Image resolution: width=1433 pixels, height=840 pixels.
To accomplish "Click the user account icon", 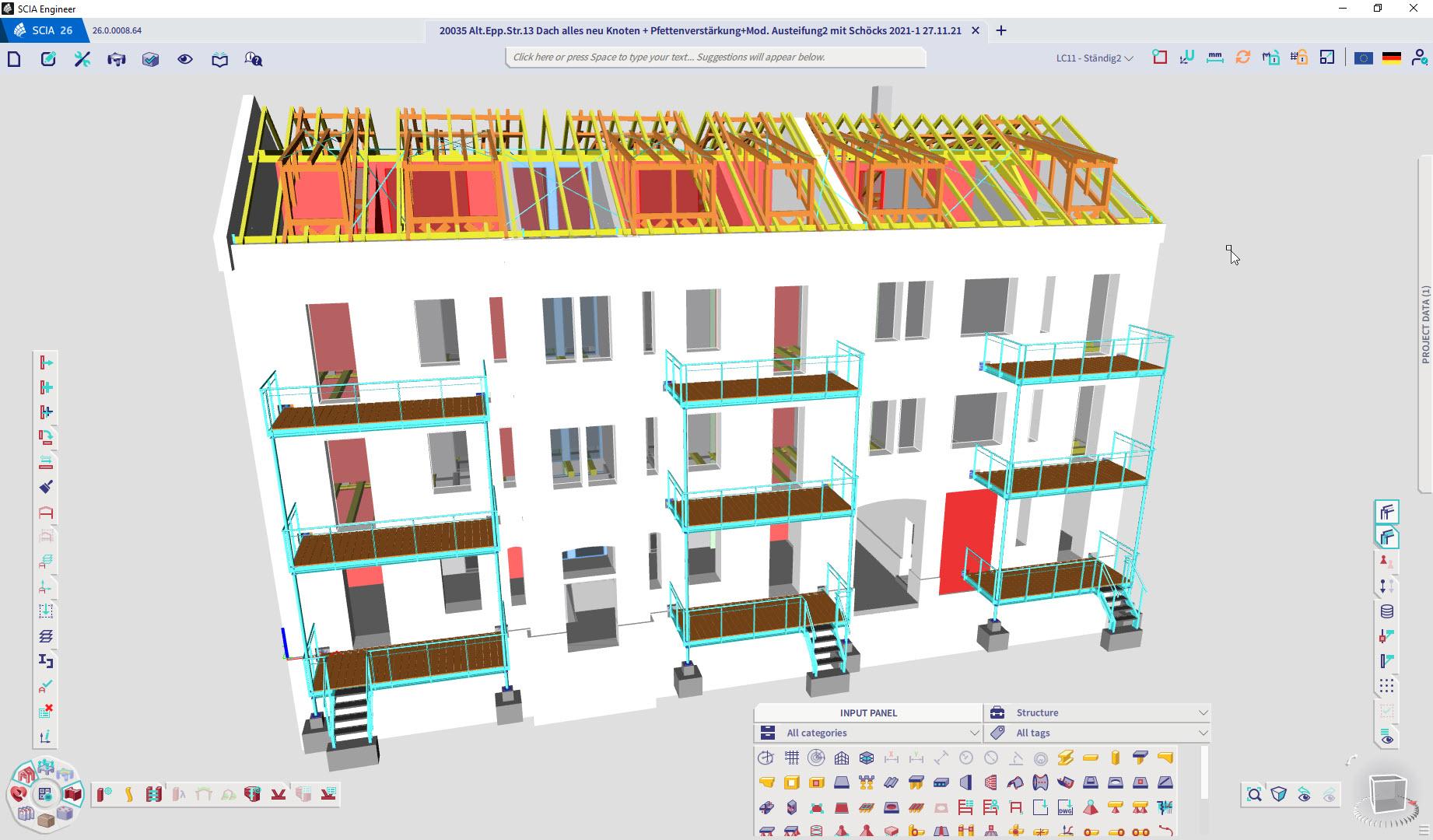I will [x=1419, y=58].
